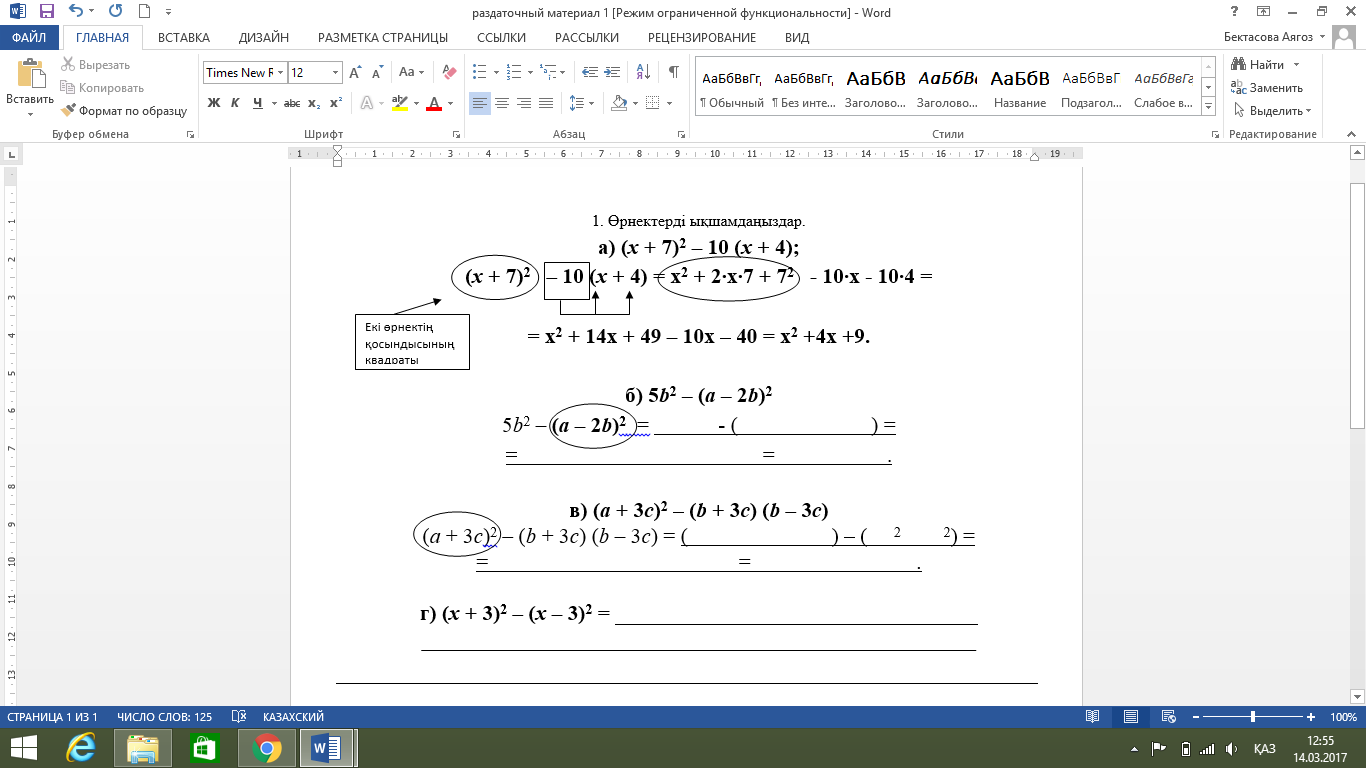Open the Windows Store taskbar icon
This screenshot has width=1366, height=768.
(x=204, y=748)
